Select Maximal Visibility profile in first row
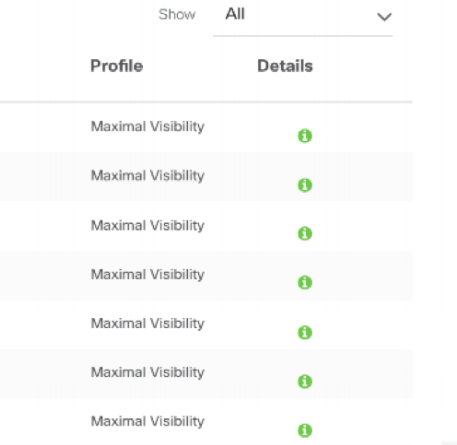457x445 pixels. click(x=148, y=127)
